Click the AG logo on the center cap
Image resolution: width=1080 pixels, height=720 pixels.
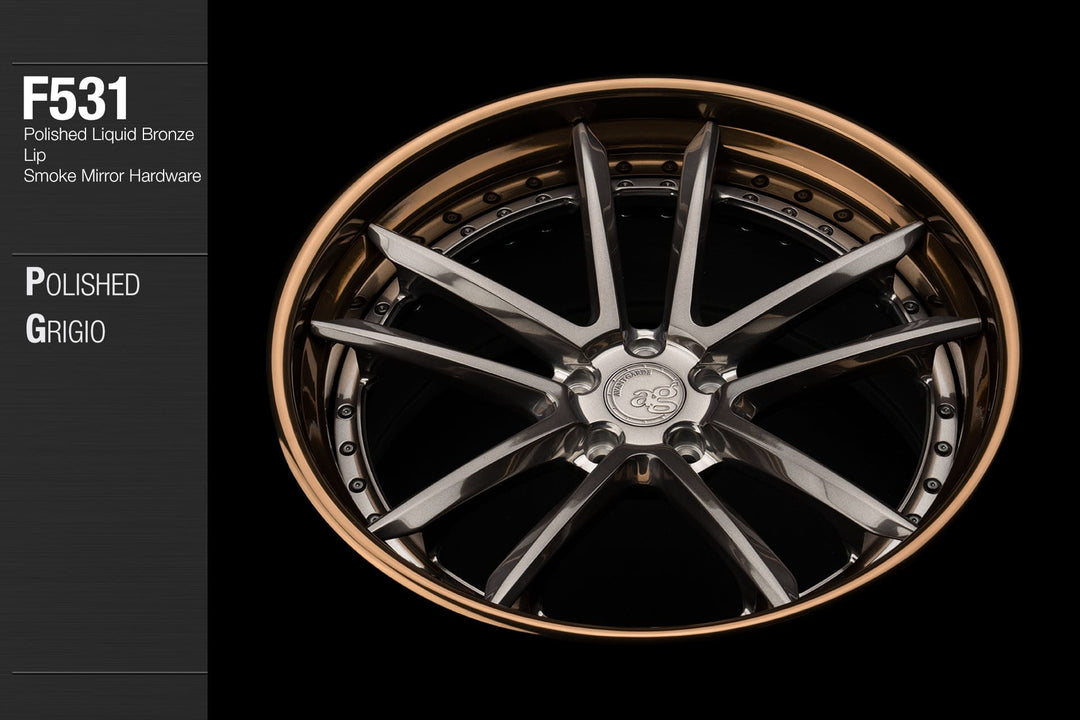(647, 396)
